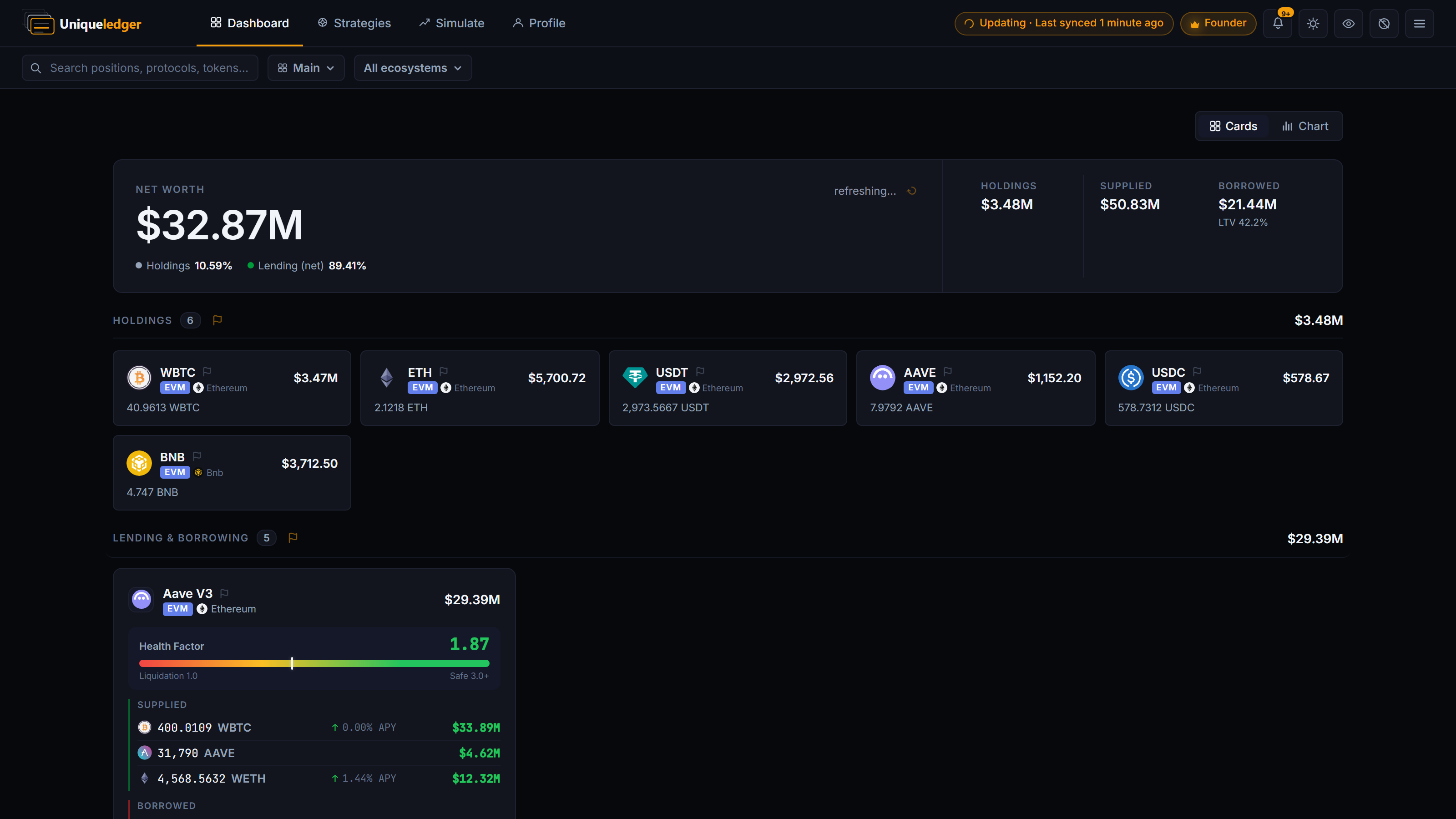The image size is (1456, 819).
Task: Open the Strategies tab
Action: [354, 23]
